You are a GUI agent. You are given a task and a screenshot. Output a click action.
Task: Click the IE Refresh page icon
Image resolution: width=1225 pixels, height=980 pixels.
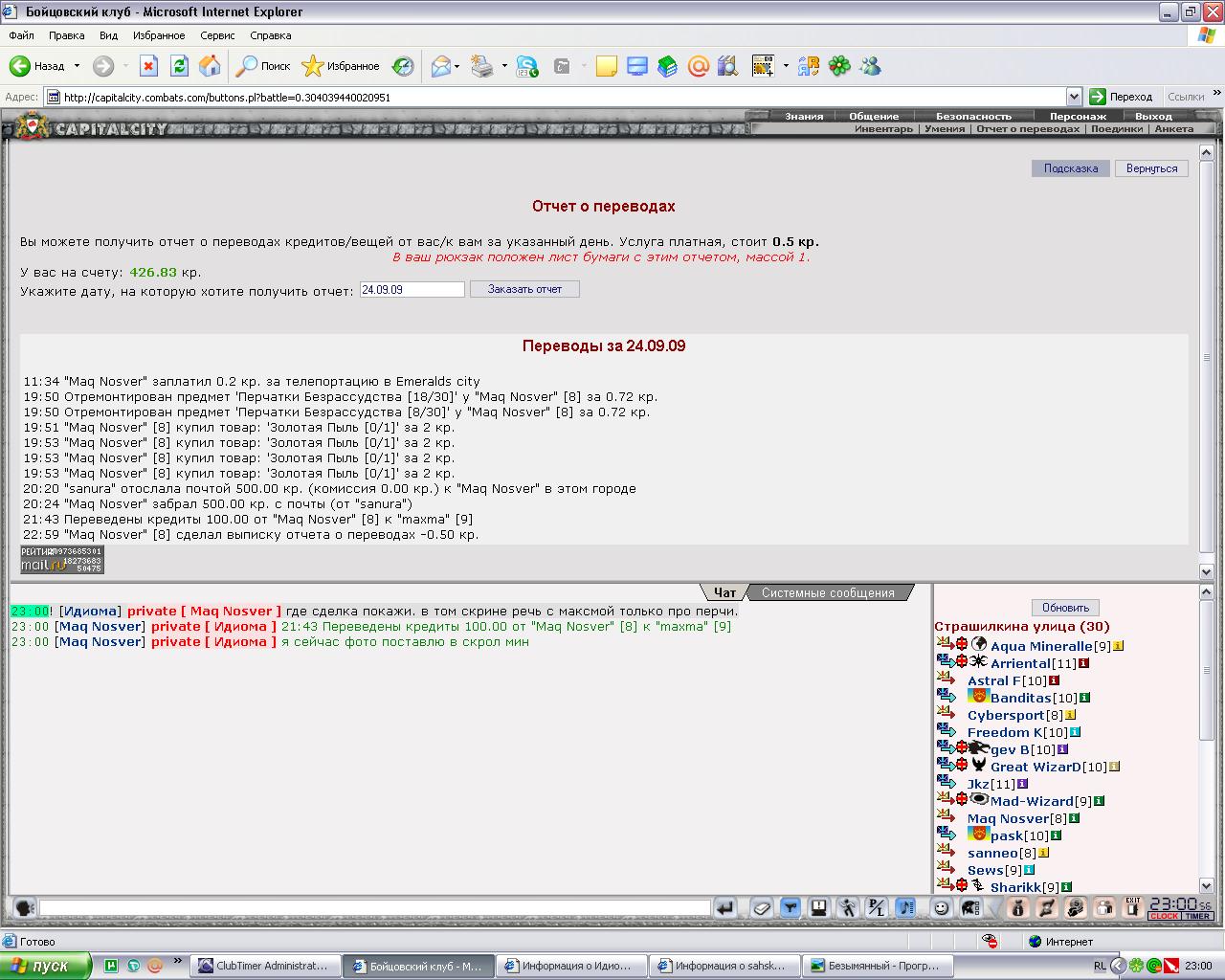coord(179,66)
